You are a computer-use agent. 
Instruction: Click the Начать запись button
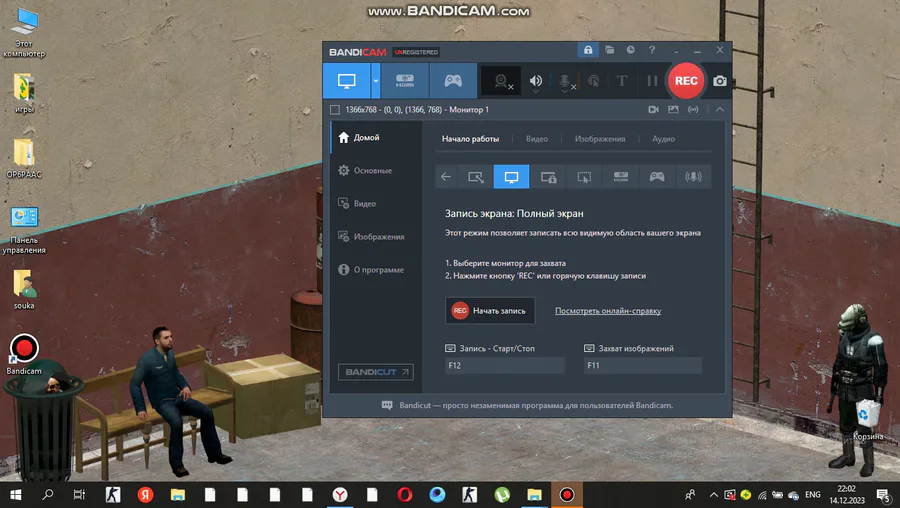[x=490, y=311]
